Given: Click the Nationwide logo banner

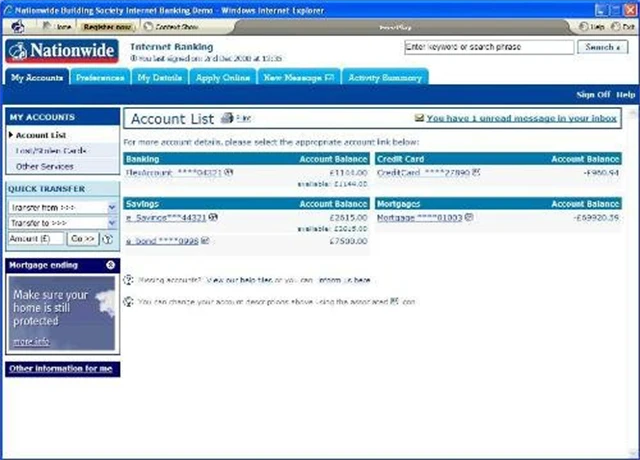Looking at the screenshot, I should coord(62,51).
